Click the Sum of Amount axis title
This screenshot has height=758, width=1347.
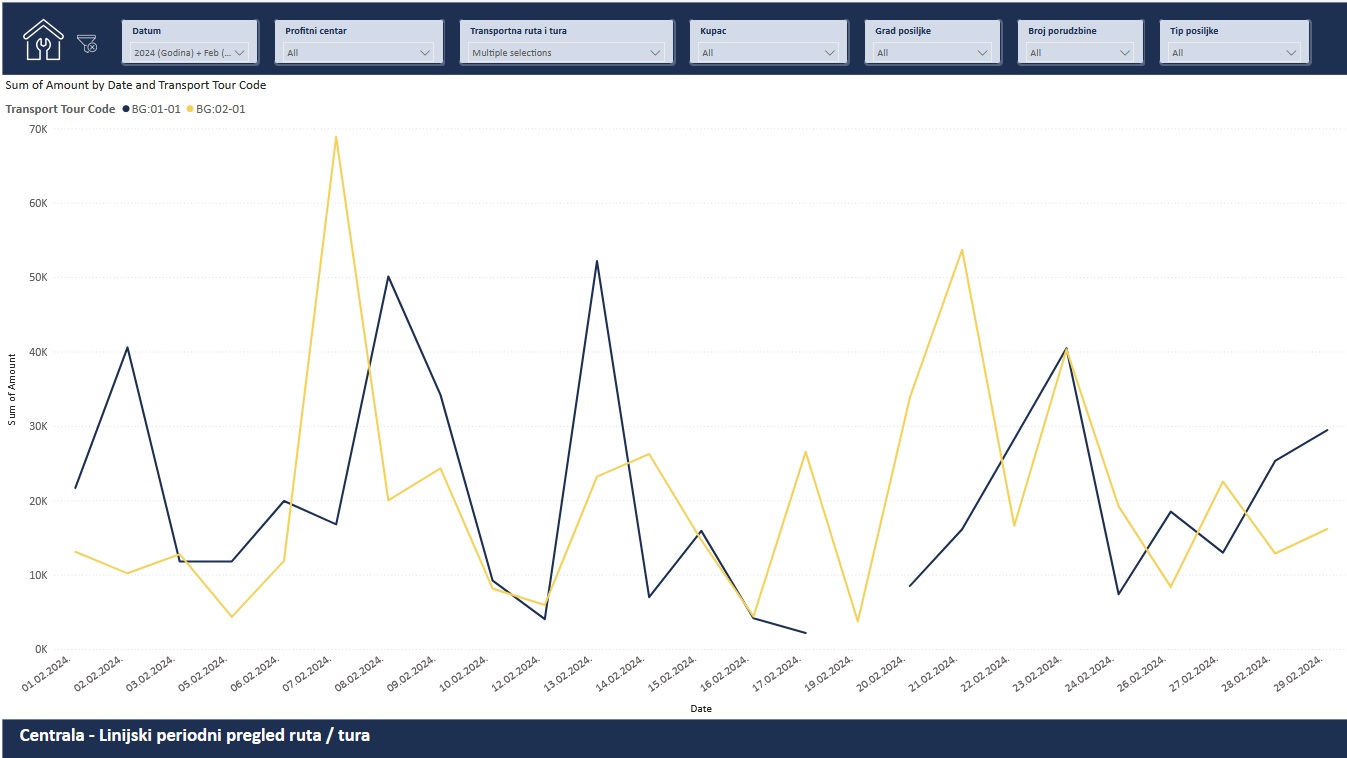click(x=12, y=389)
